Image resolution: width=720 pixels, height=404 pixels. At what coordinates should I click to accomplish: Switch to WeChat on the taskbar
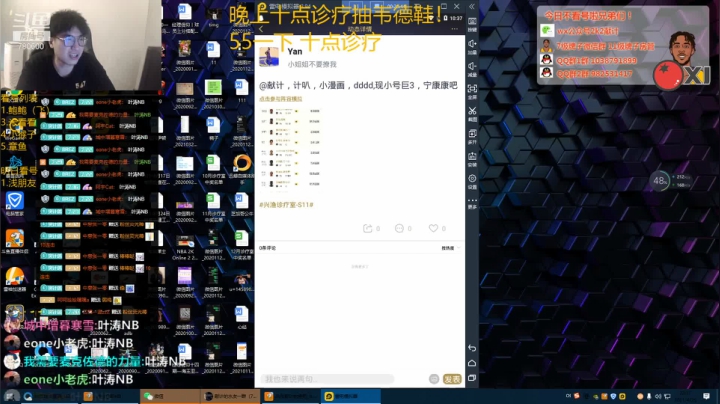pos(170,396)
